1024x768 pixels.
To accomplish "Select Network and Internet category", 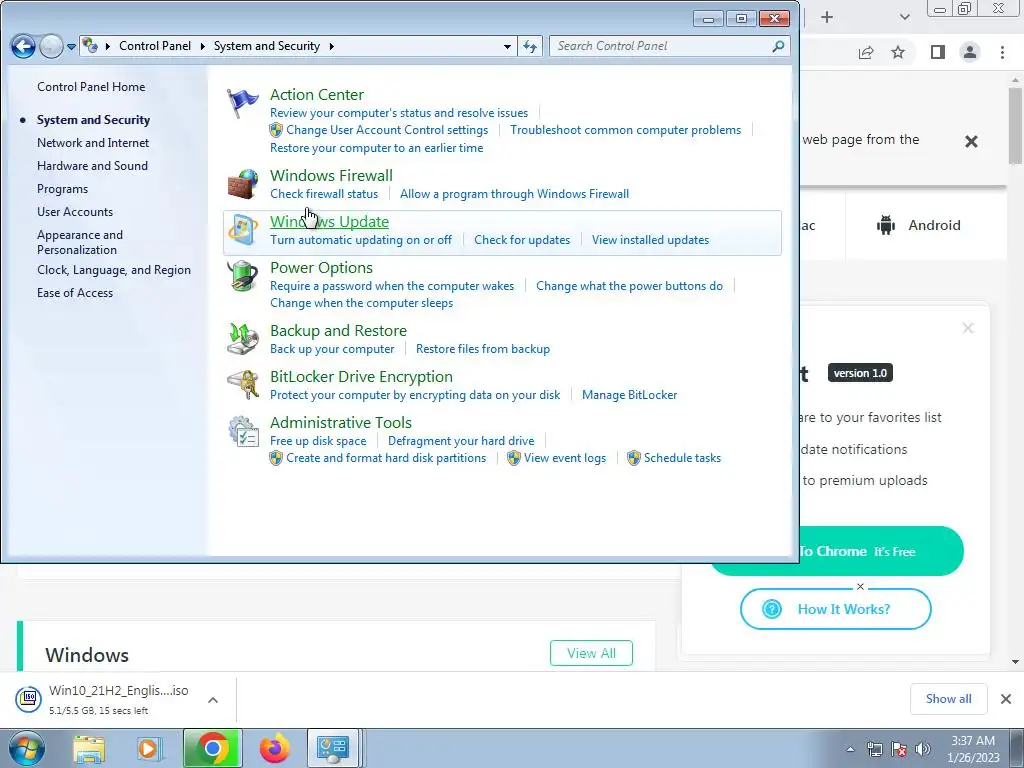I will pos(93,142).
